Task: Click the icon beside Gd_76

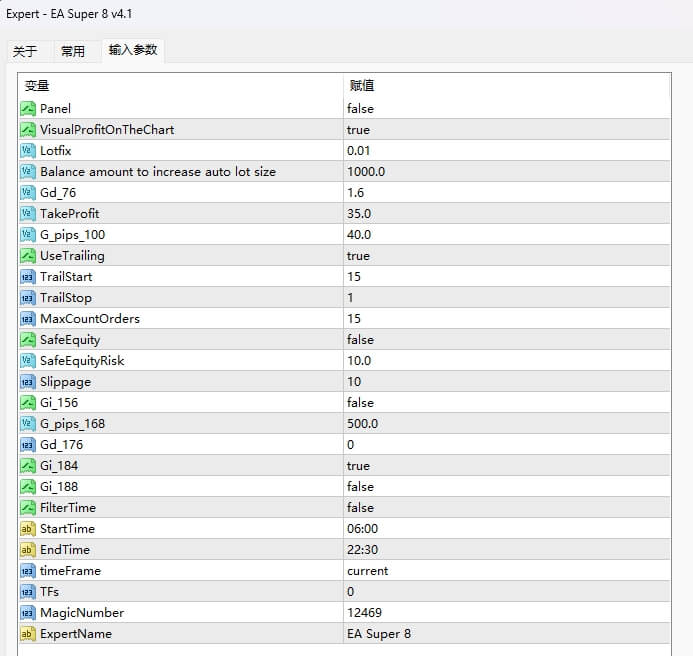Action: pos(27,193)
